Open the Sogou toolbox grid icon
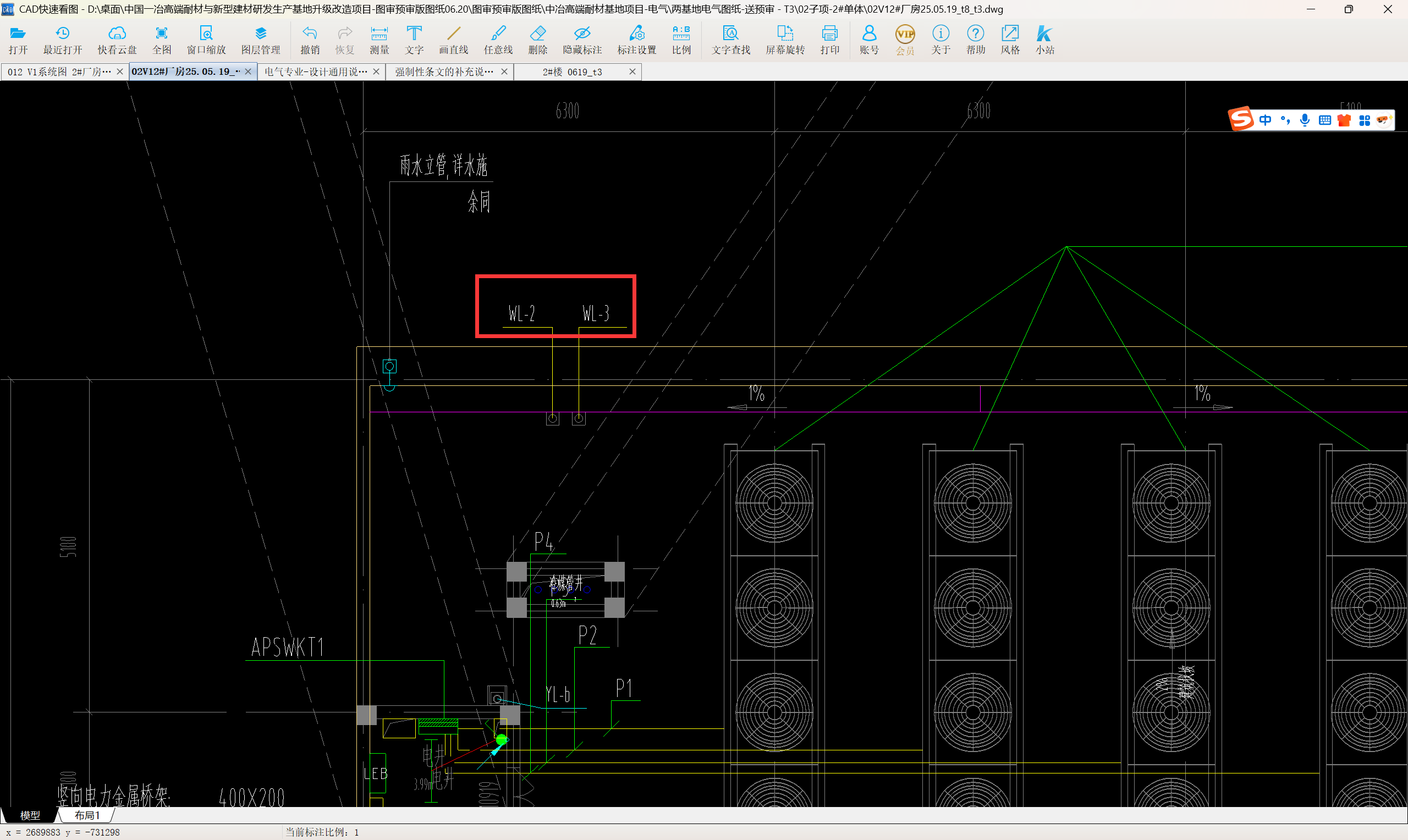 click(1365, 120)
